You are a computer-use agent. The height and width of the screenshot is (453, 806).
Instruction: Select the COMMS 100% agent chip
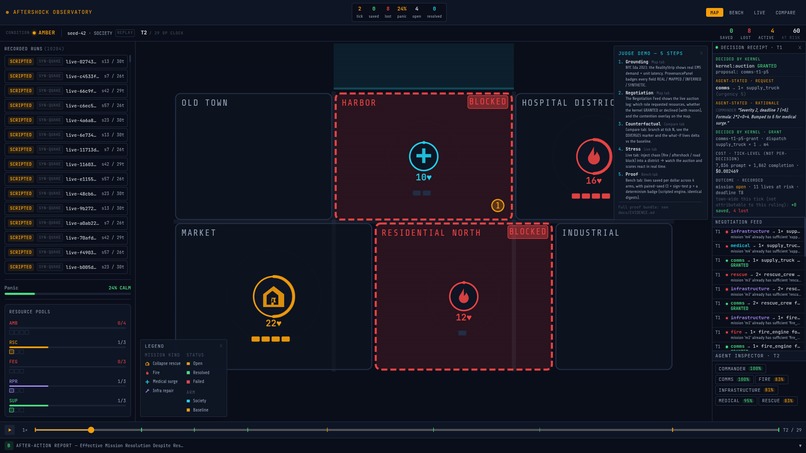pos(734,379)
